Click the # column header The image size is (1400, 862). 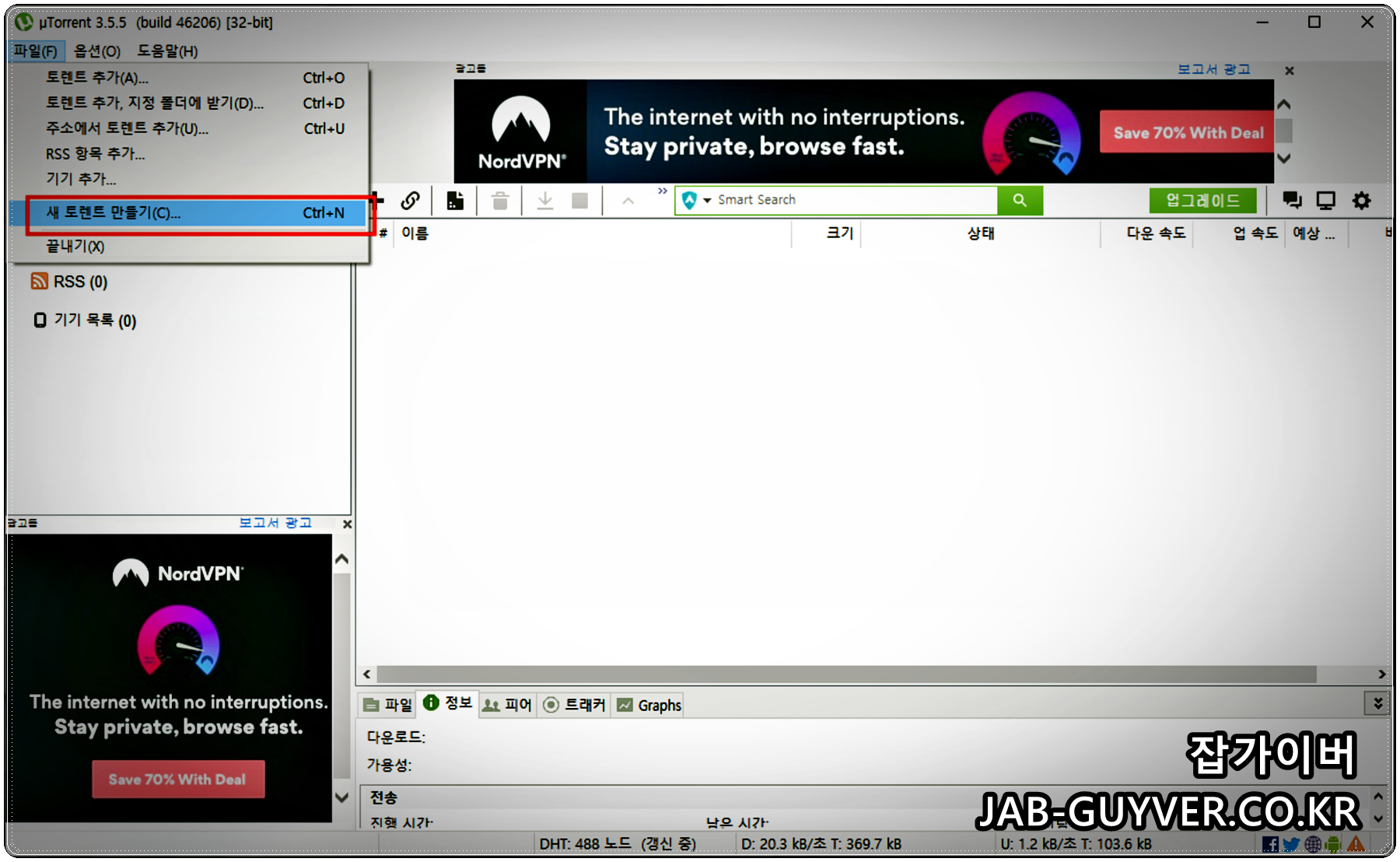coord(383,233)
